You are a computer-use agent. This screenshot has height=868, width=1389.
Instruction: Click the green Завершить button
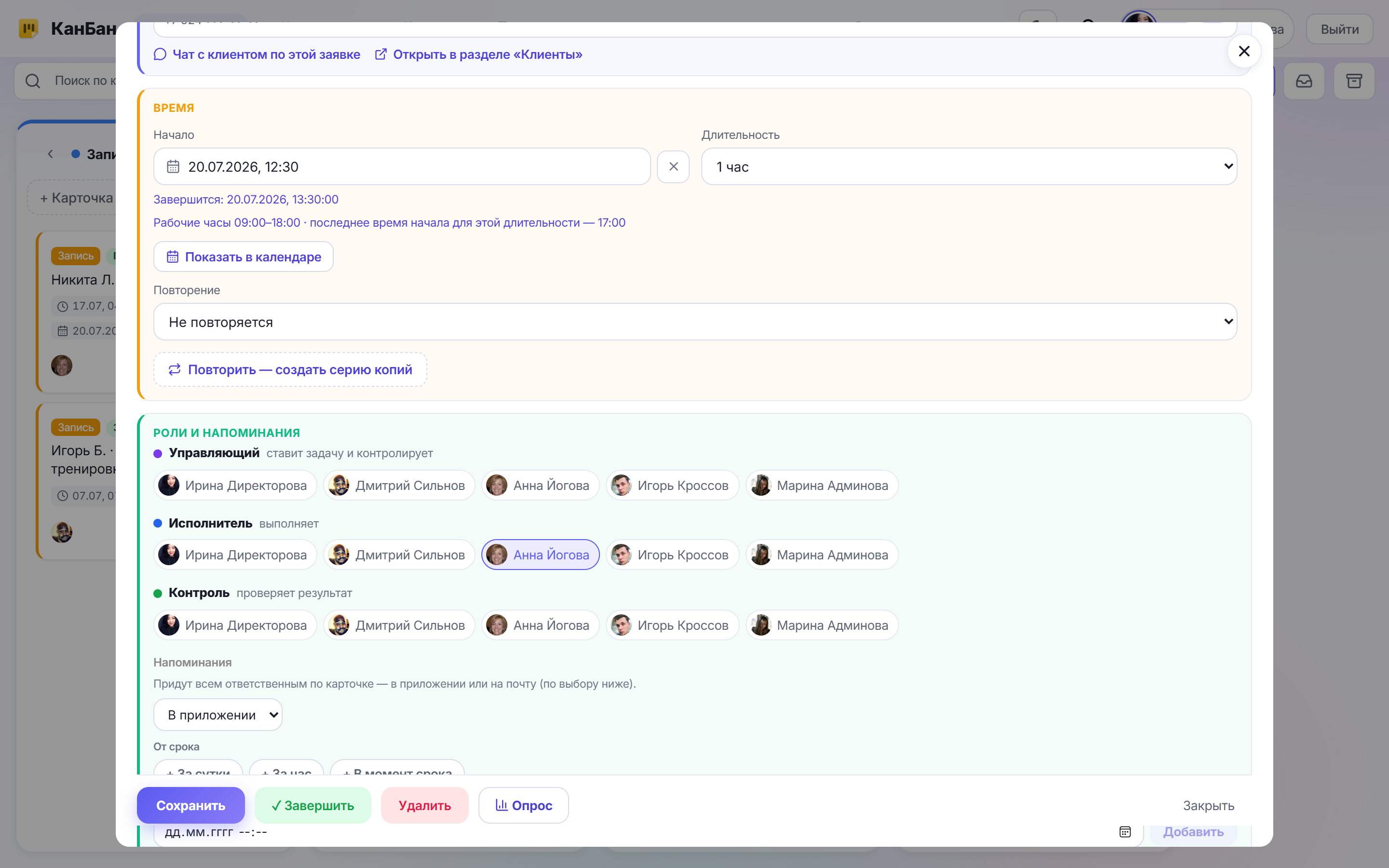click(x=313, y=805)
